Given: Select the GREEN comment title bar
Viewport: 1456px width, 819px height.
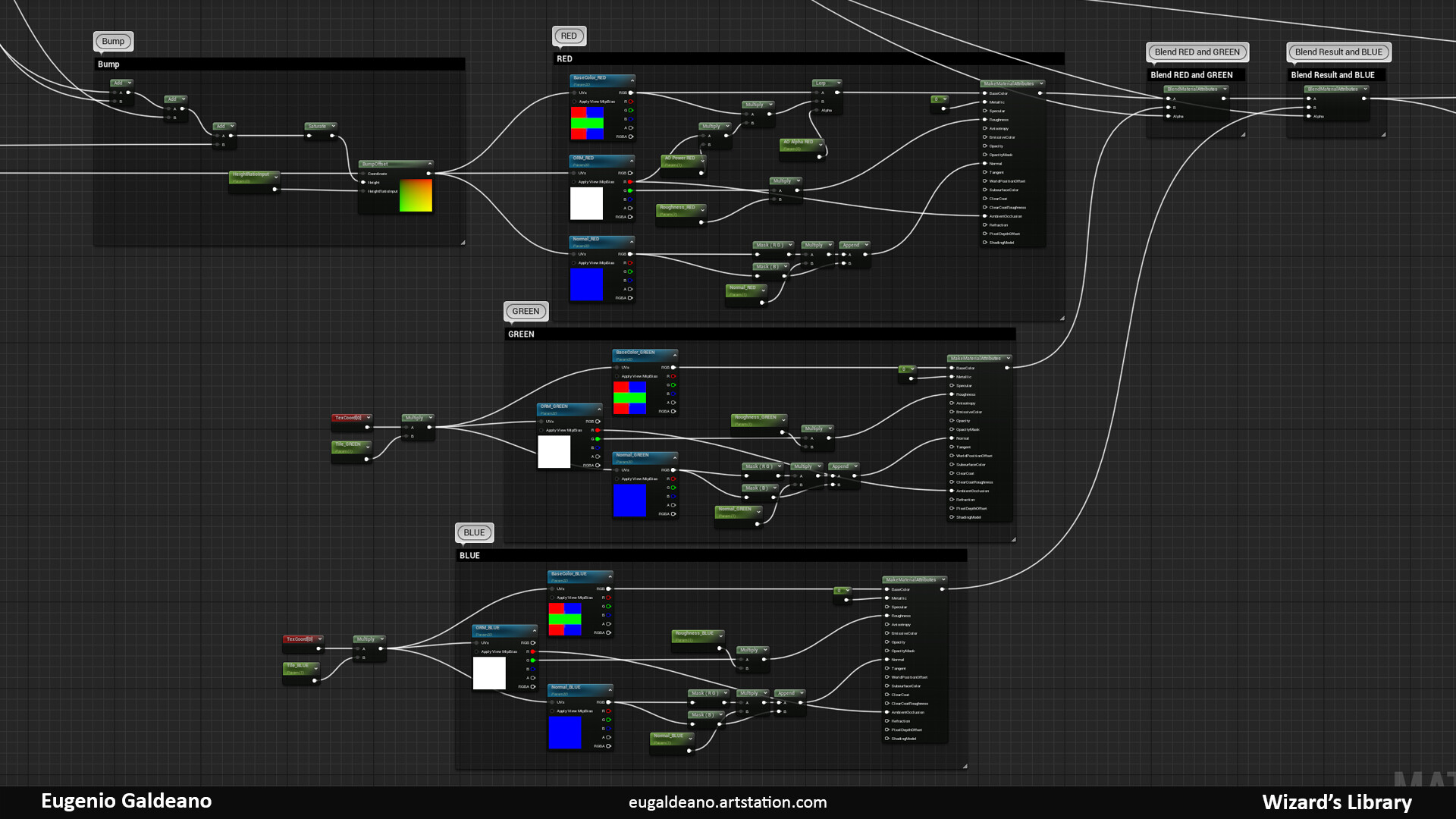Looking at the screenshot, I should point(758,334).
